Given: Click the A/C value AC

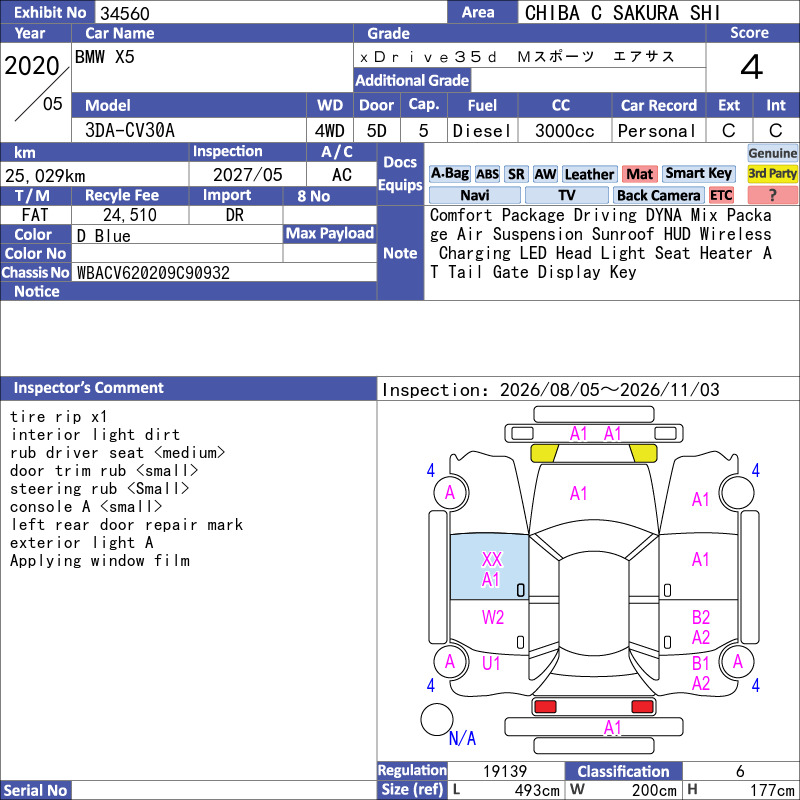Looking at the screenshot, I should click(x=341, y=175).
